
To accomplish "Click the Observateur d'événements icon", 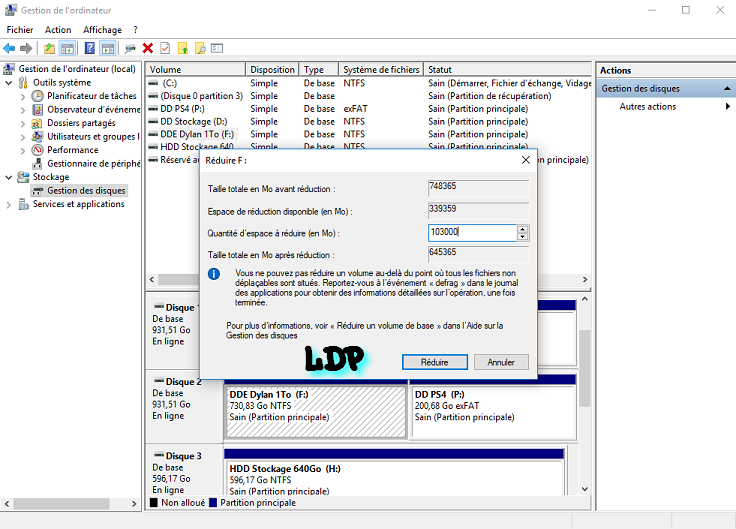I will pyautogui.click(x=38, y=110).
